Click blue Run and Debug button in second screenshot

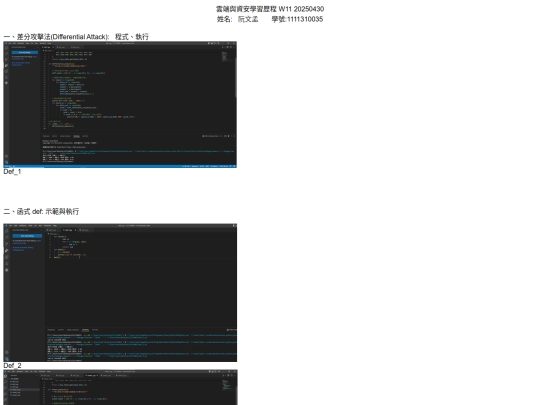28,236
